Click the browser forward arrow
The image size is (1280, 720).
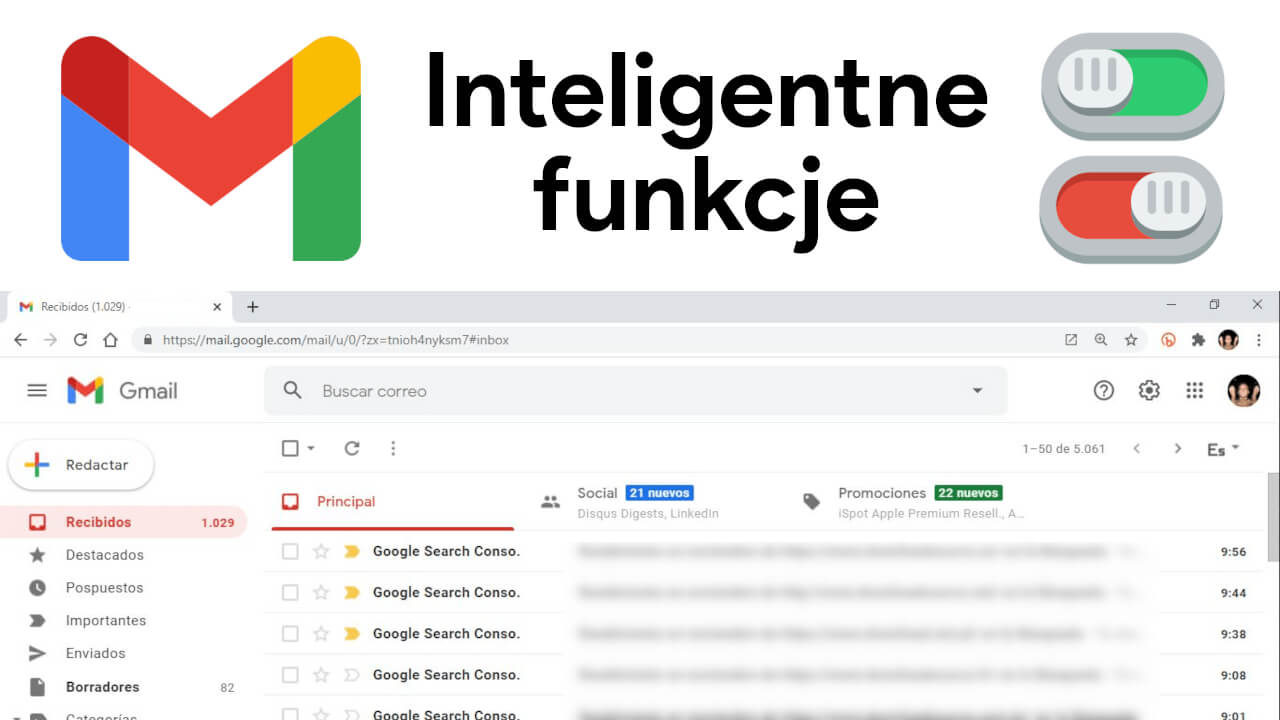(51, 340)
